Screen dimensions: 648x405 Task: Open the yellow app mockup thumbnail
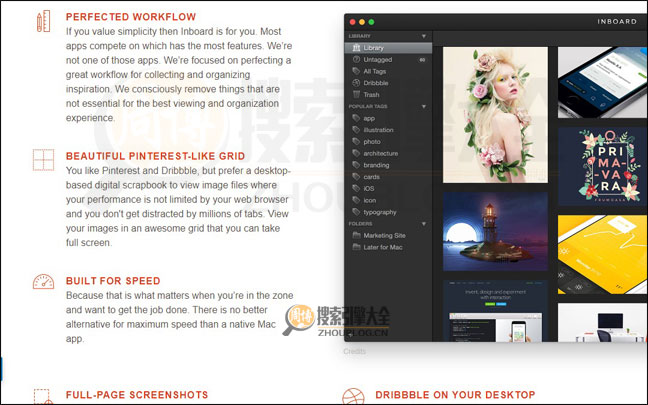tap(603, 255)
